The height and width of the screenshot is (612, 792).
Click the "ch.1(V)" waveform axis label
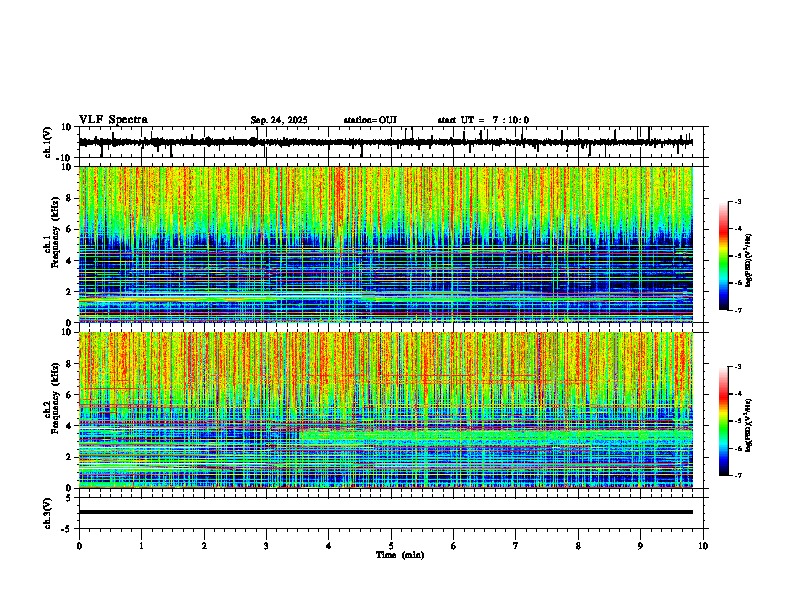coord(47,142)
